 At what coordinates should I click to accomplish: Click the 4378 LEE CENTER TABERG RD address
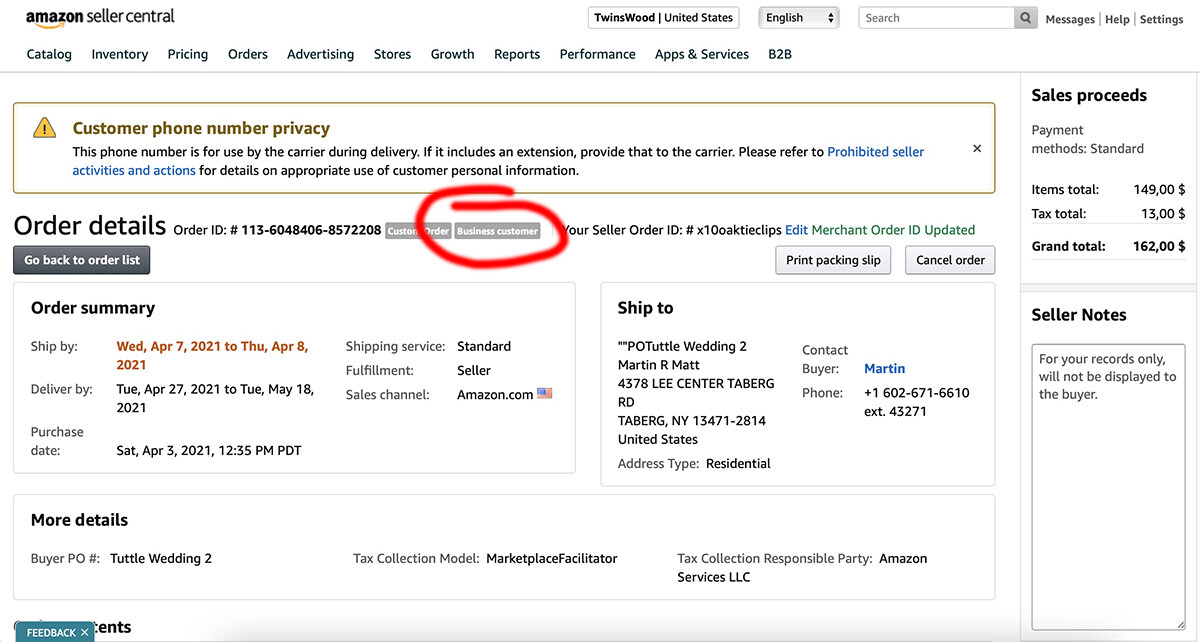[x=696, y=392]
